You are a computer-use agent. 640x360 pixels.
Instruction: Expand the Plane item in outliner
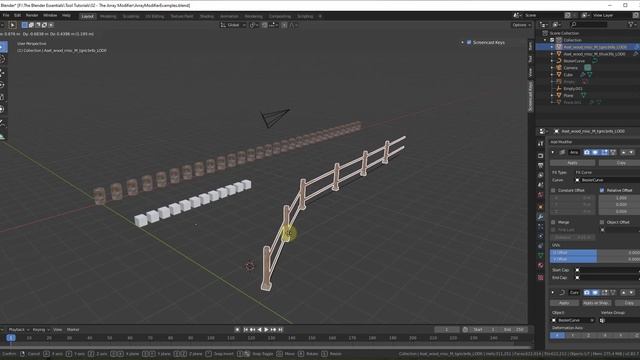click(552, 96)
